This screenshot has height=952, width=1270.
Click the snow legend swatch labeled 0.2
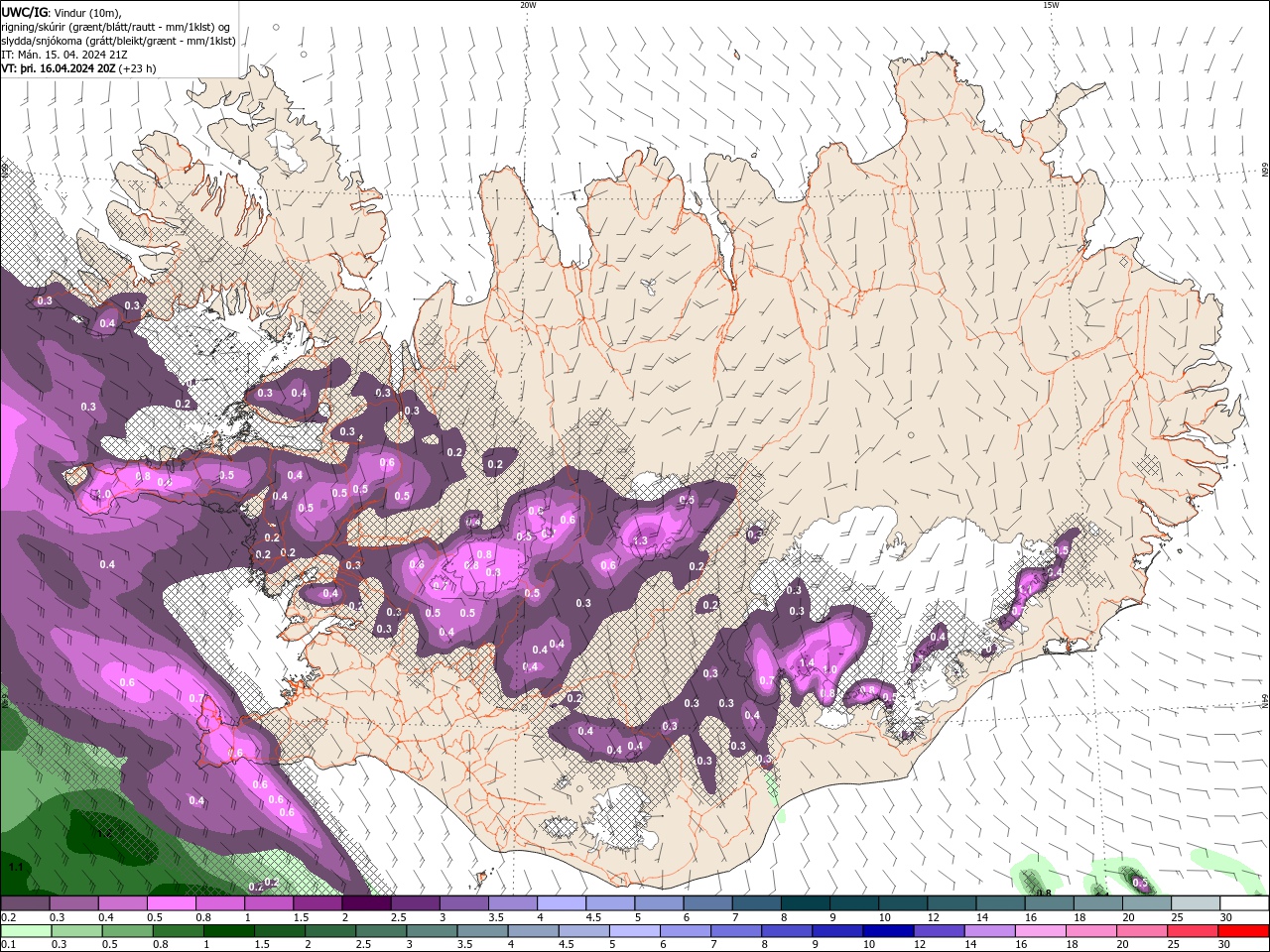pos(25,903)
